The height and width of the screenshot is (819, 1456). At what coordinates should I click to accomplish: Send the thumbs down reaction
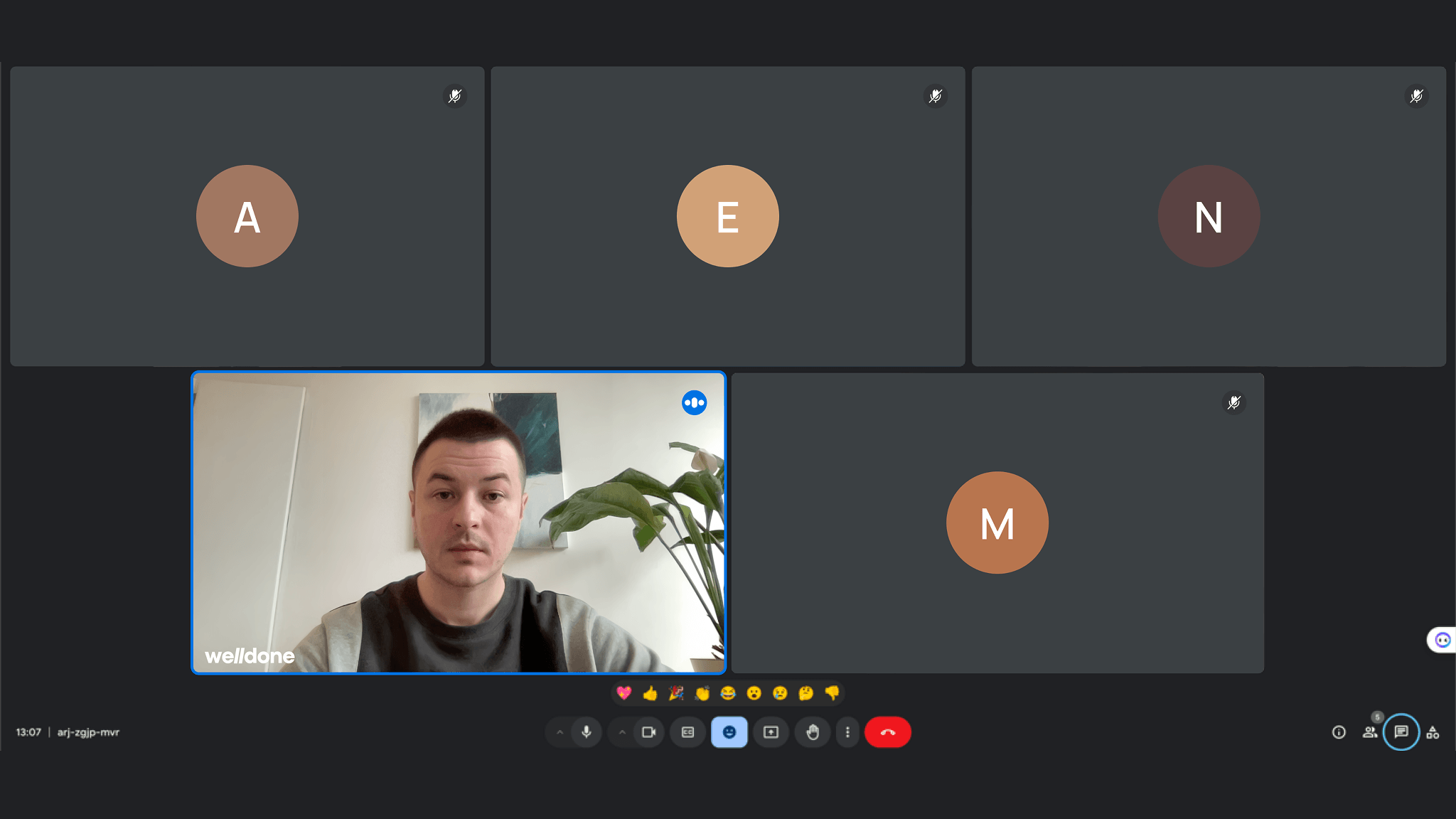832,693
